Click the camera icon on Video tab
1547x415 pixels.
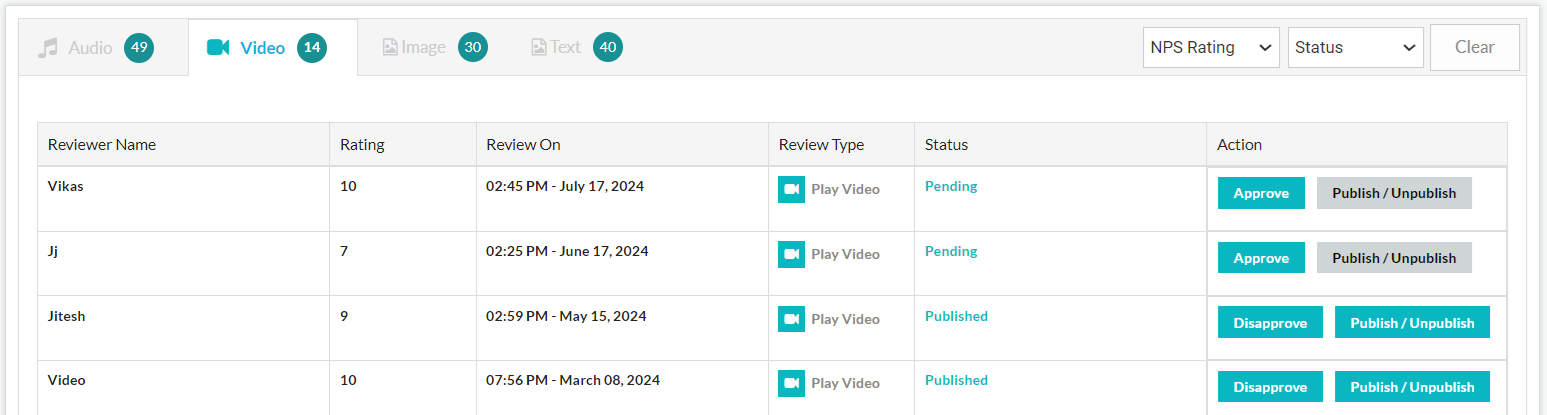tap(218, 48)
